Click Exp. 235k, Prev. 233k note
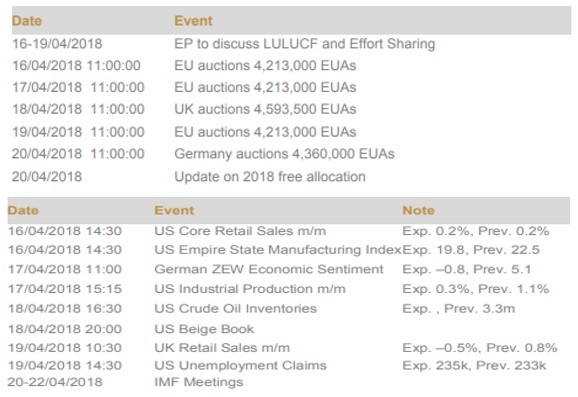This screenshot has height=397, width=578. 474,365
